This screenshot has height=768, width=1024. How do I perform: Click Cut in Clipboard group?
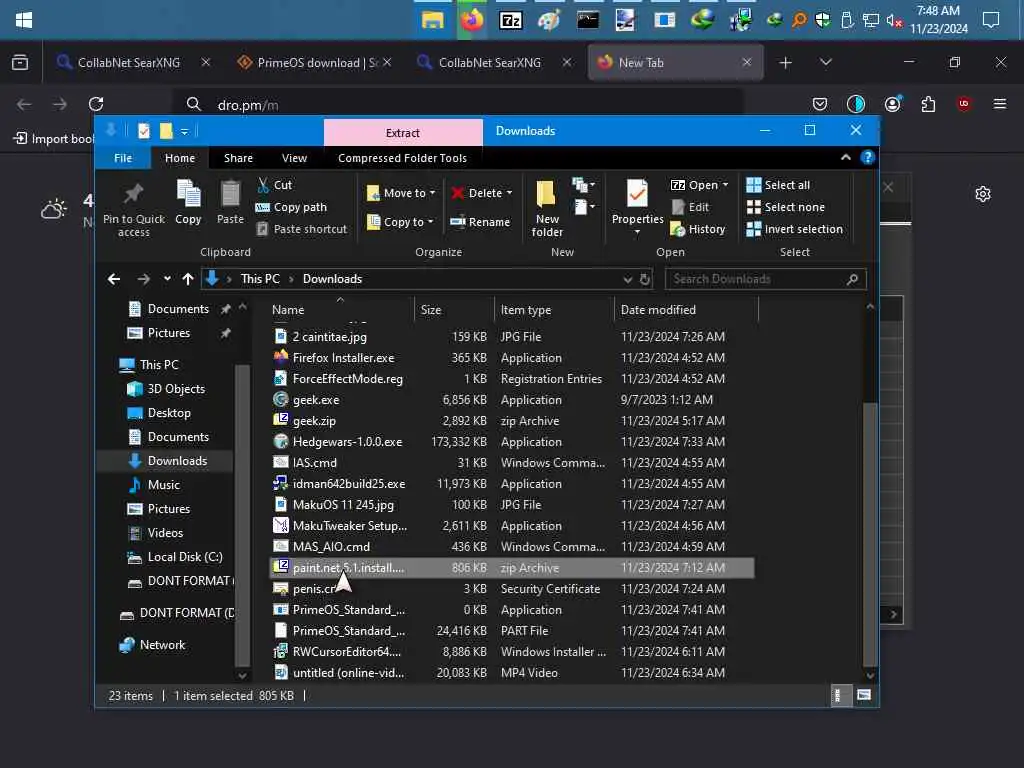[x=274, y=185]
